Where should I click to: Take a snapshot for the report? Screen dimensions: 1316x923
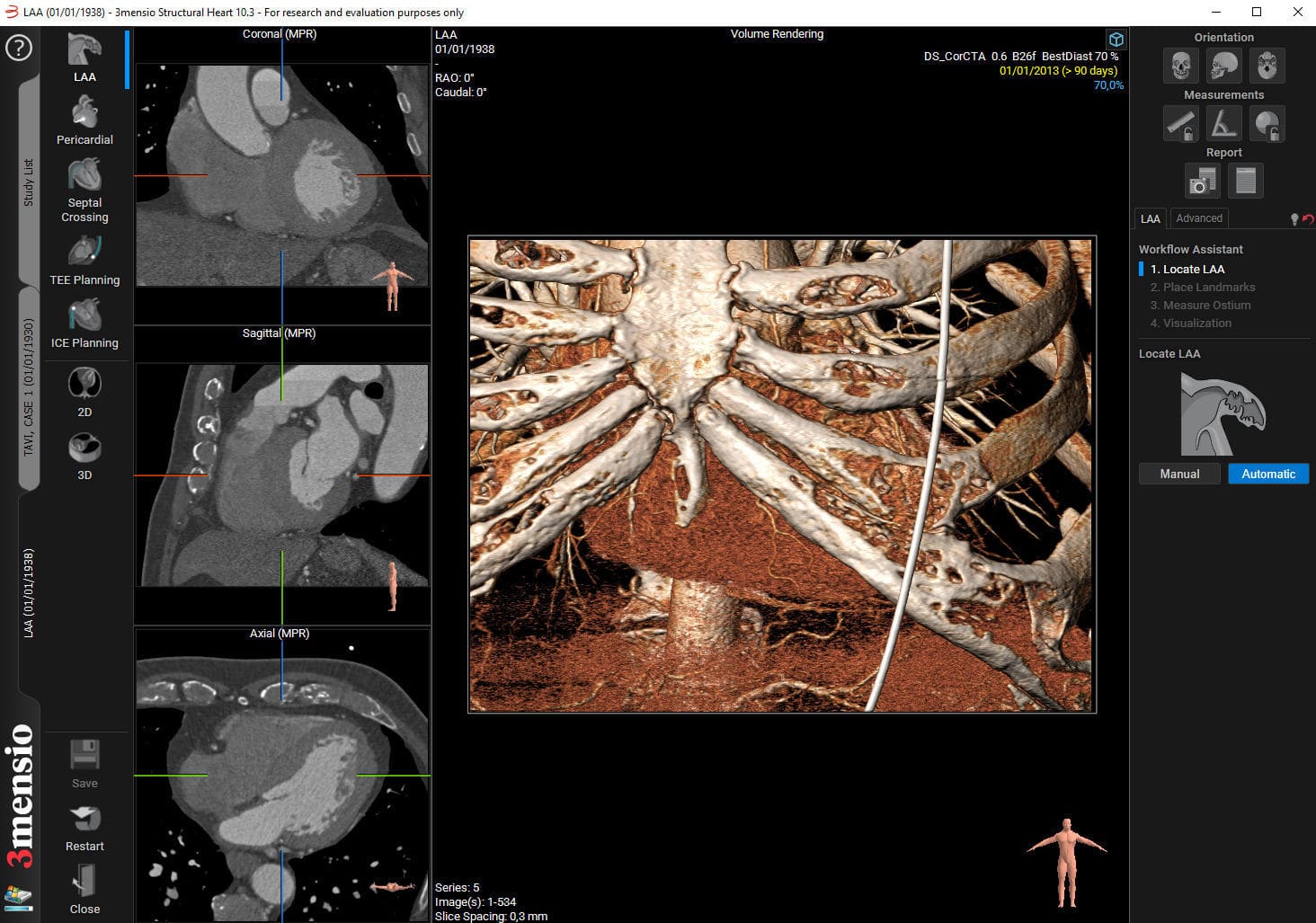point(1202,180)
